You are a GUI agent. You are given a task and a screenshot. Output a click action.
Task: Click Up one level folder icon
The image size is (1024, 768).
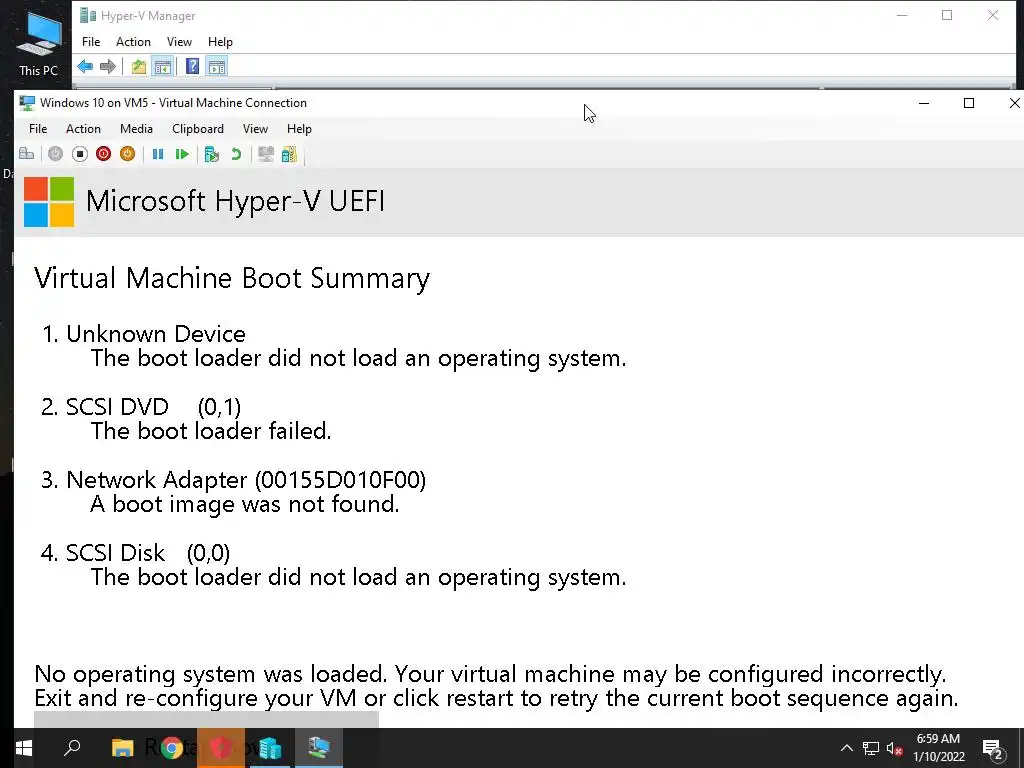coord(138,67)
